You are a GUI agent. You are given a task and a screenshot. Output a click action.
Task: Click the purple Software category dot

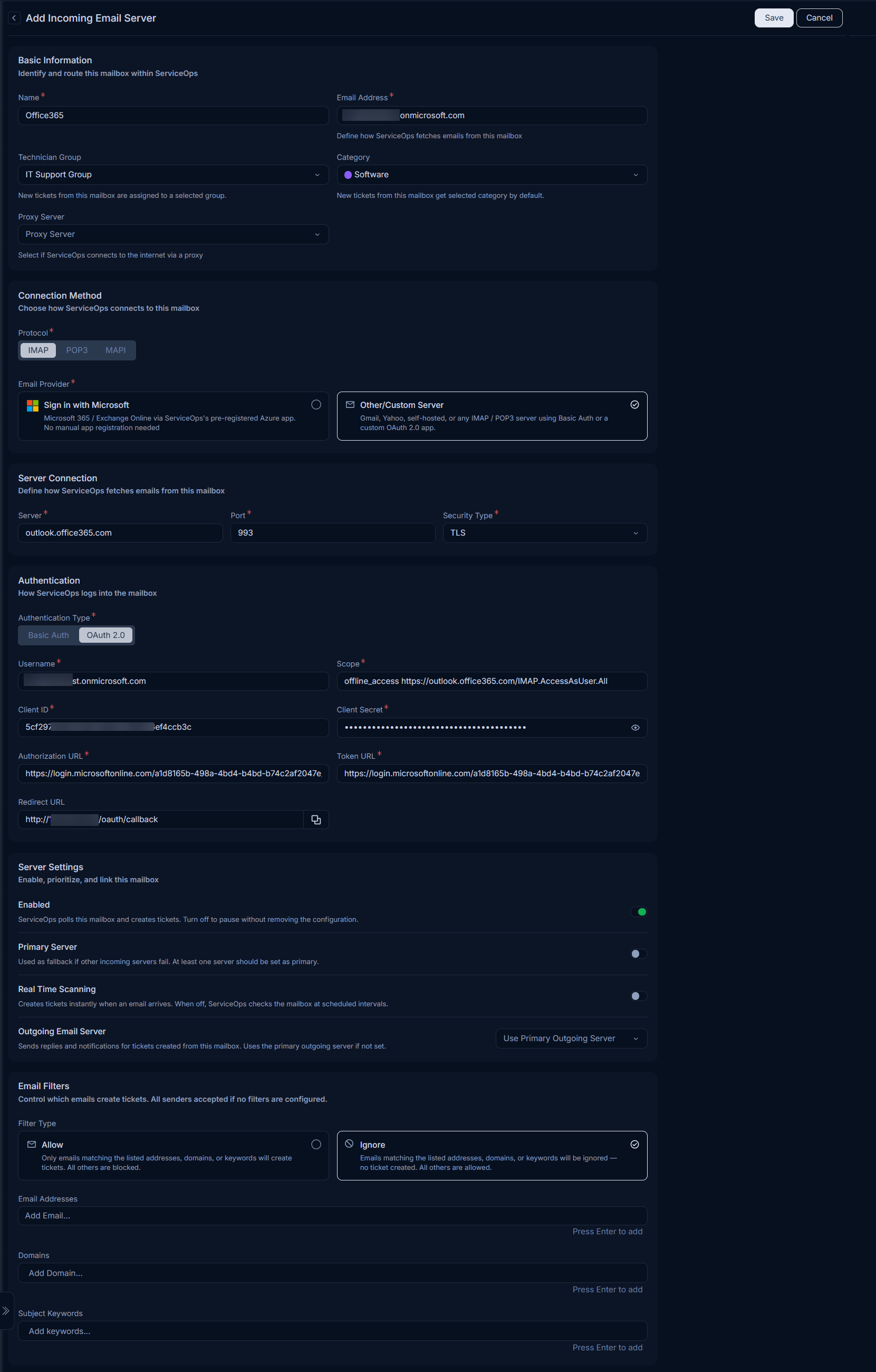point(348,175)
